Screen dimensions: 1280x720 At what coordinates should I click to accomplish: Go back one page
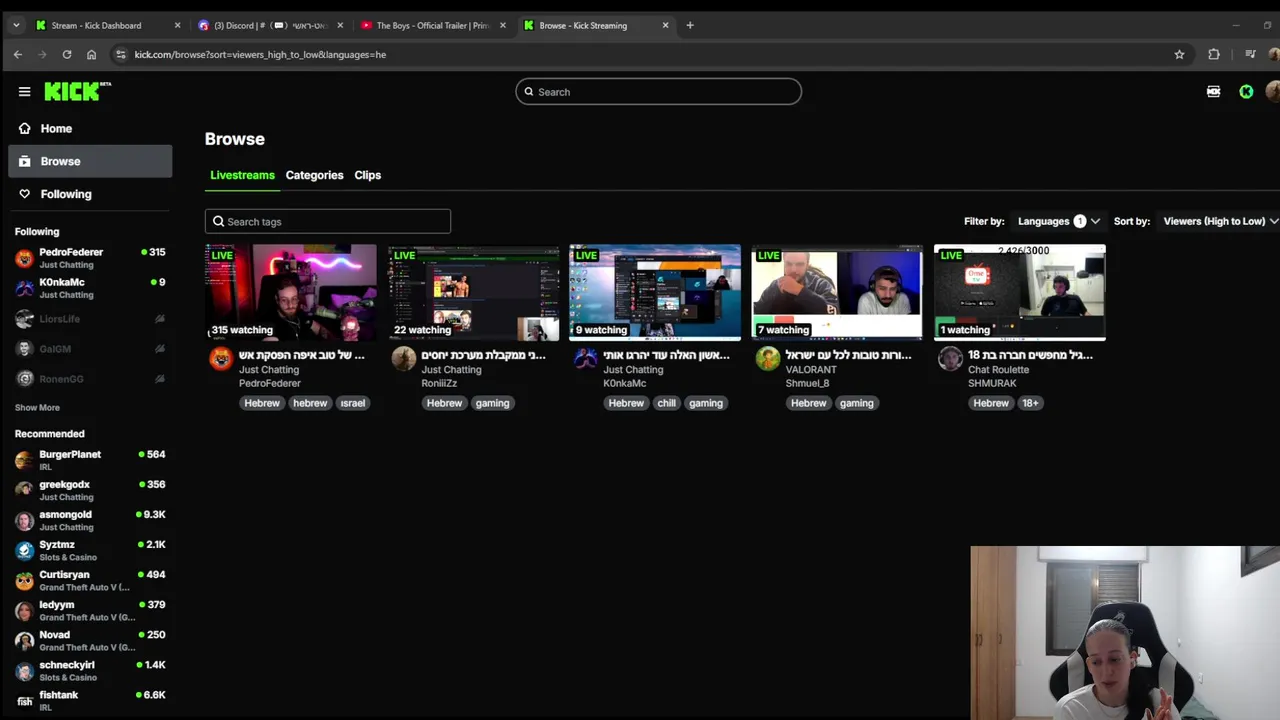pyautogui.click(x=18, y=54)
